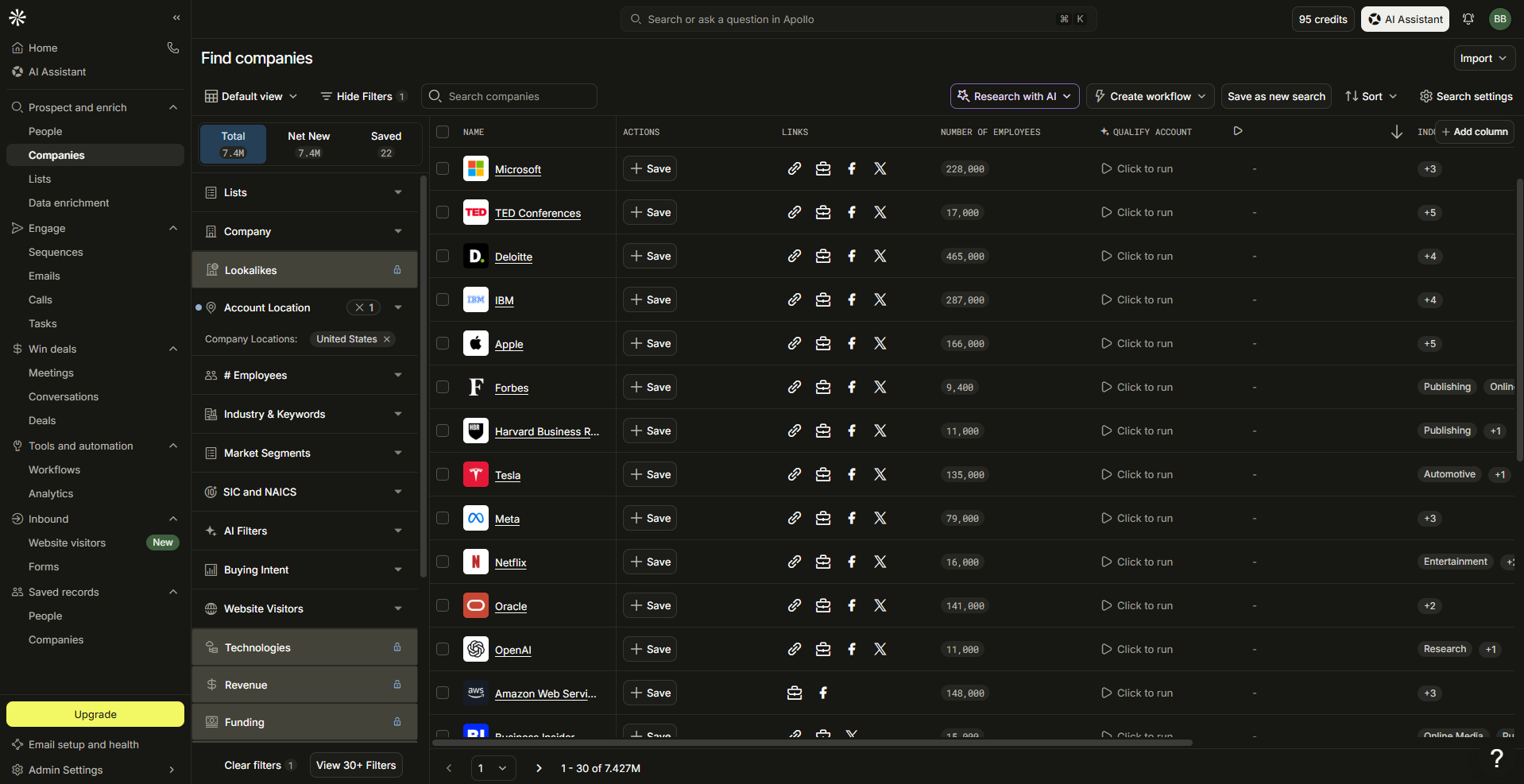Open the Deloitte company link
Viewport: 1524px width, 784px height.
[513, 257]
